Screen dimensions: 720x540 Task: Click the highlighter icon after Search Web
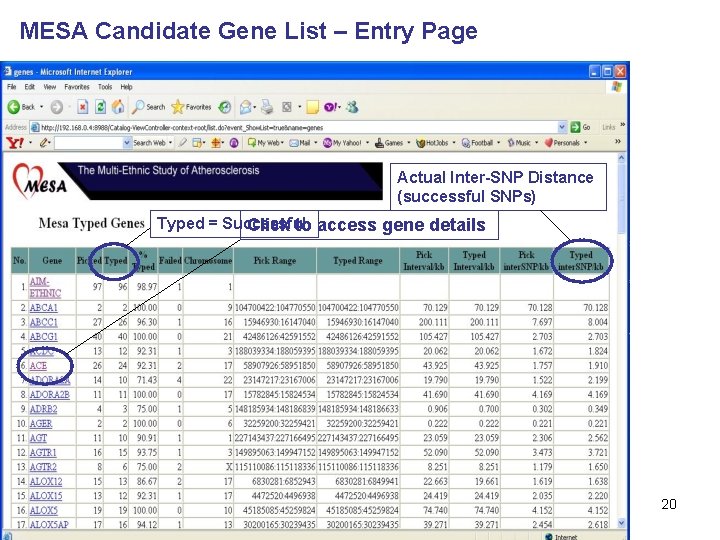pyautogui.click(x=183, y=143)
